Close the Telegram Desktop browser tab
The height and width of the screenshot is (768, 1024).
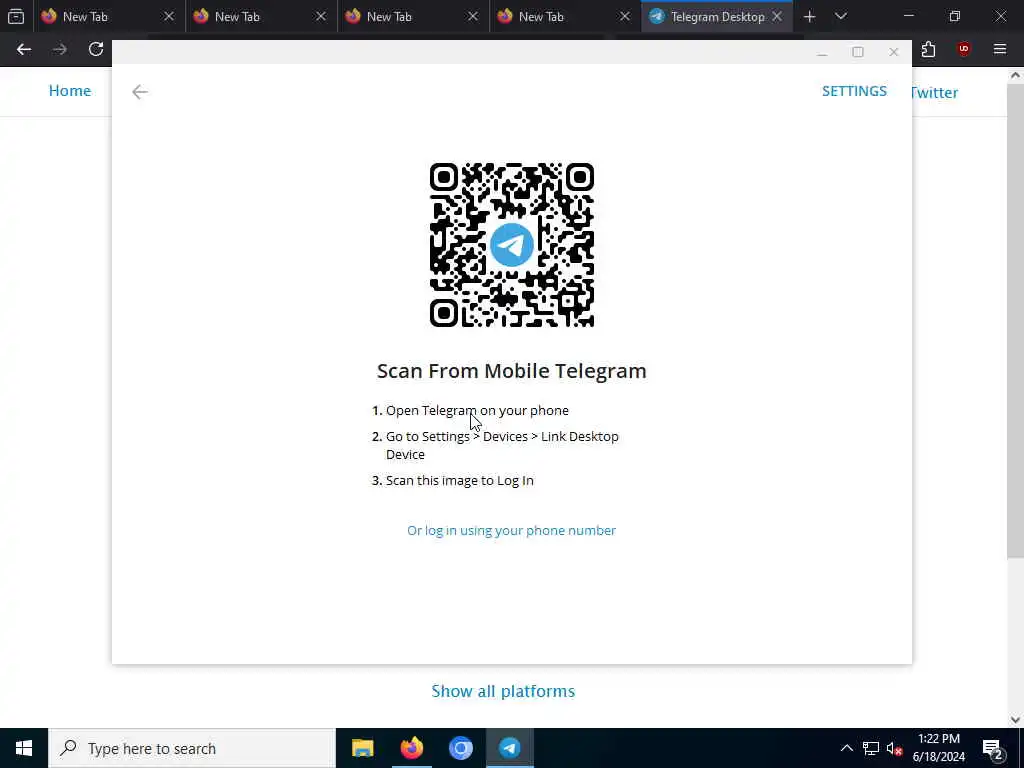(x=777, y=16)
